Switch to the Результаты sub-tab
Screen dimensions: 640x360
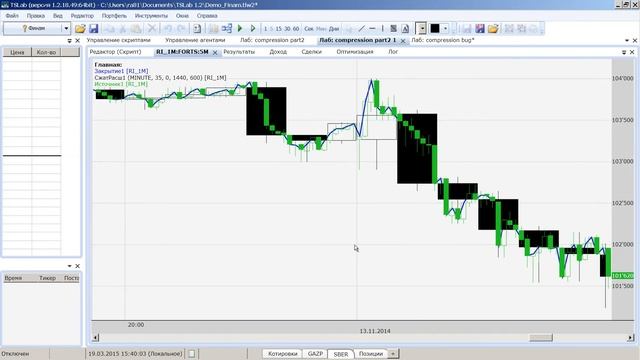click(239, 52)
